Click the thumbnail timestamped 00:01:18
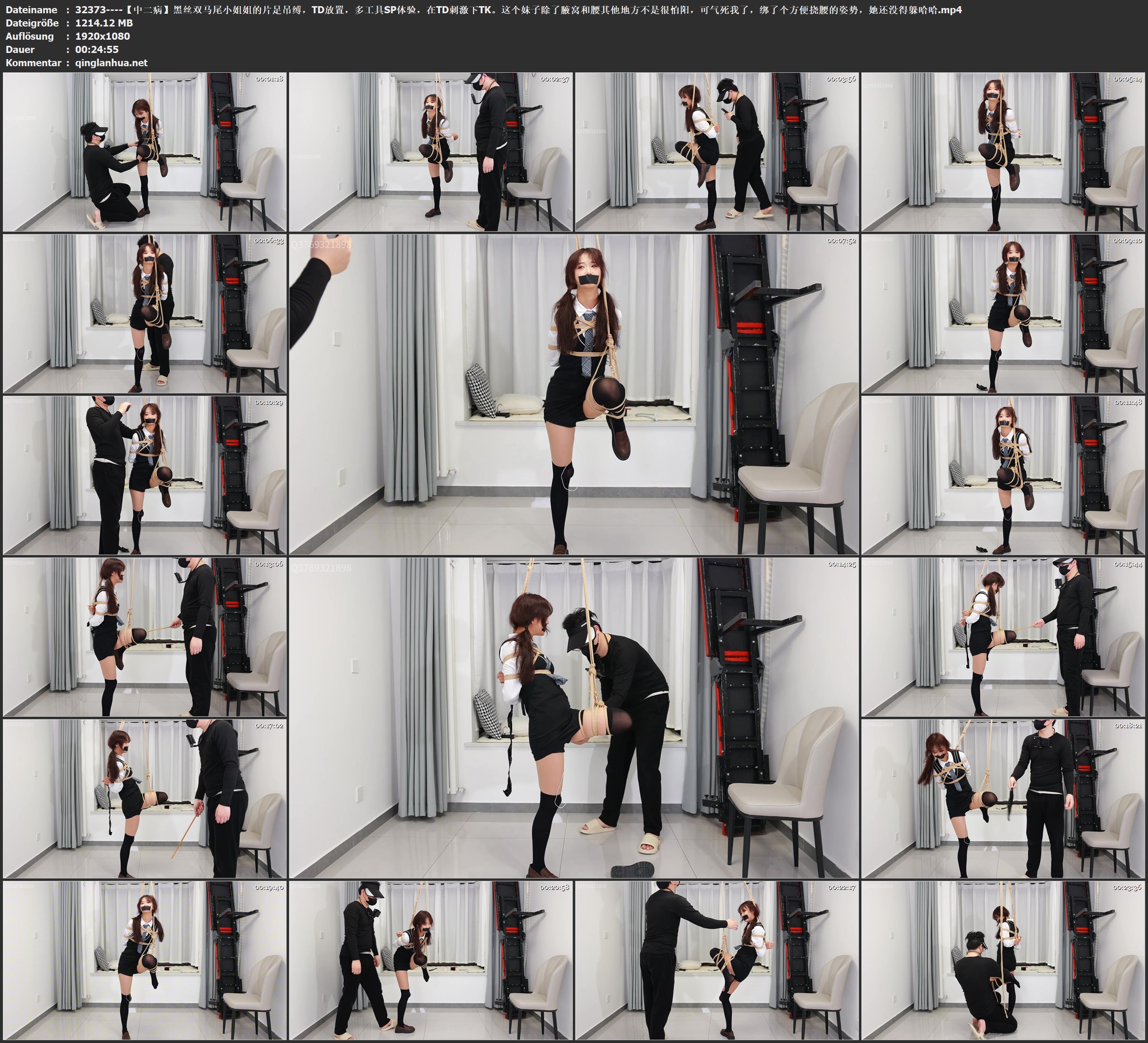 (145, 151)
